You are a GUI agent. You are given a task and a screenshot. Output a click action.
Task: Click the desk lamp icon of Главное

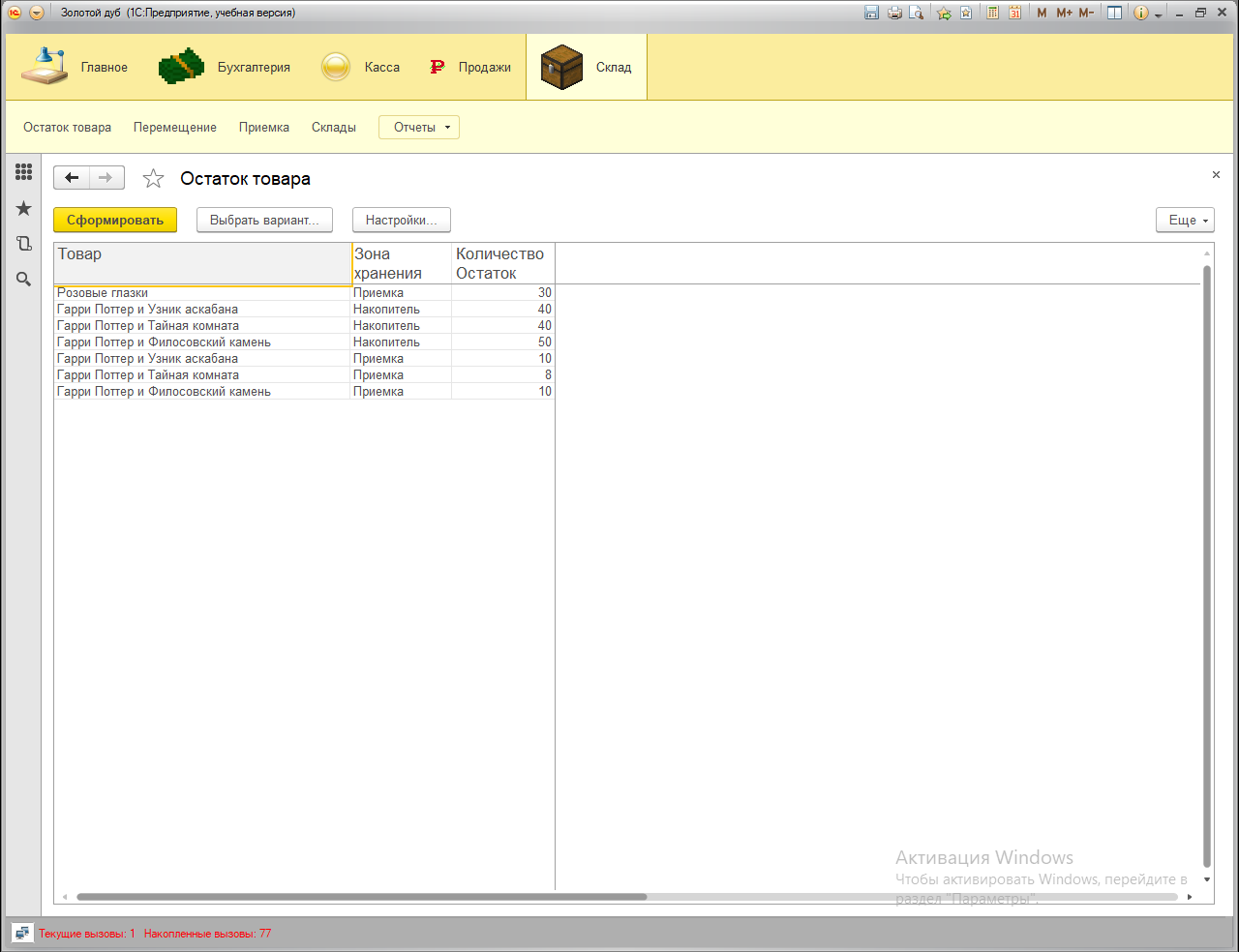tap(45, 66)
